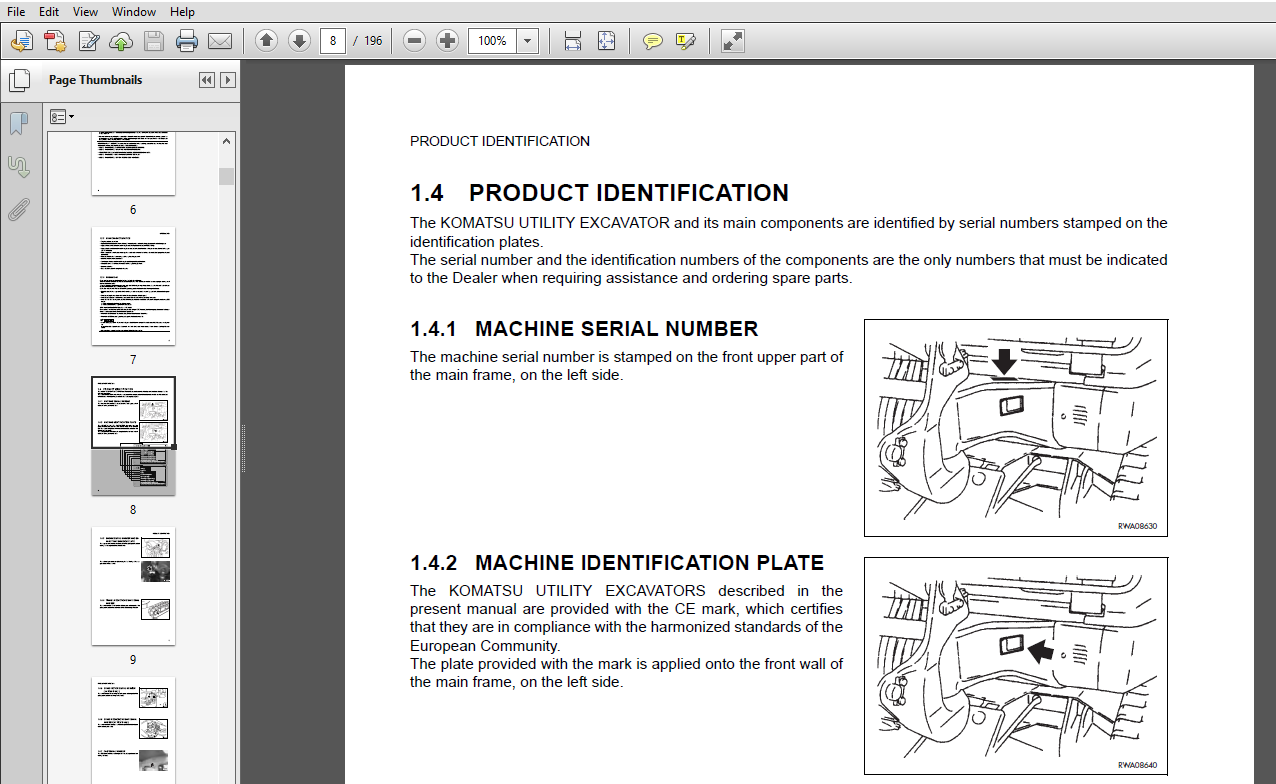Click the 'PRODUCT IDENTIFICATION' page header text
The image size is (1276, 784).
pos(500,141)
